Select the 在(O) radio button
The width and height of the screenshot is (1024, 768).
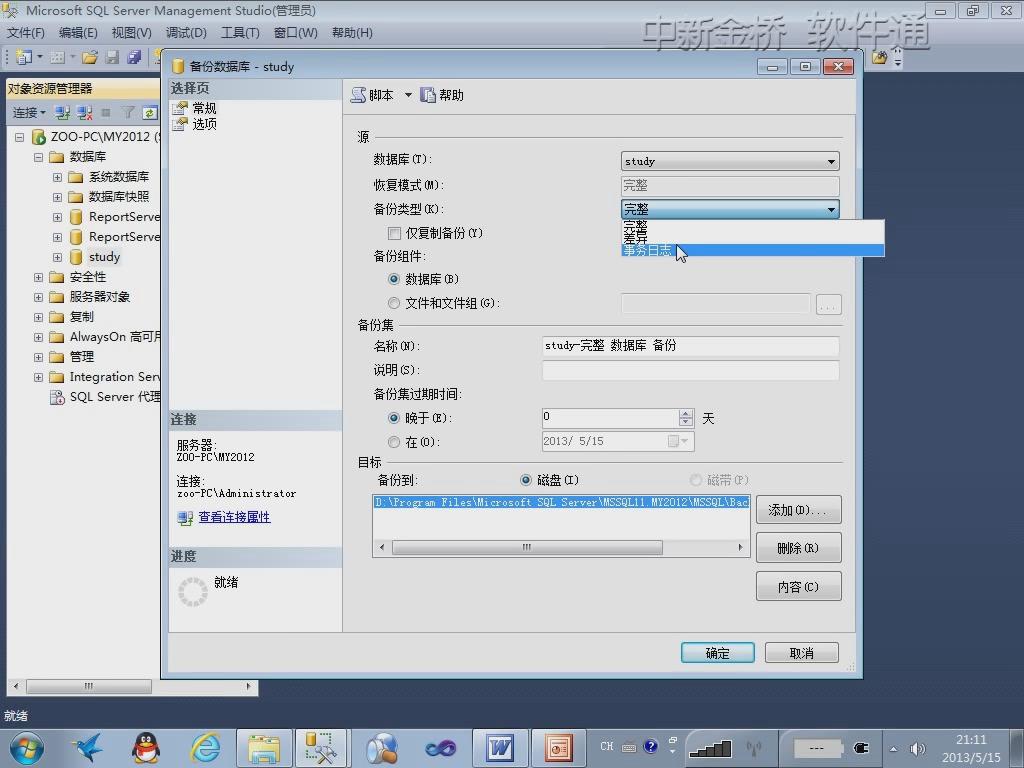(394, 442)
